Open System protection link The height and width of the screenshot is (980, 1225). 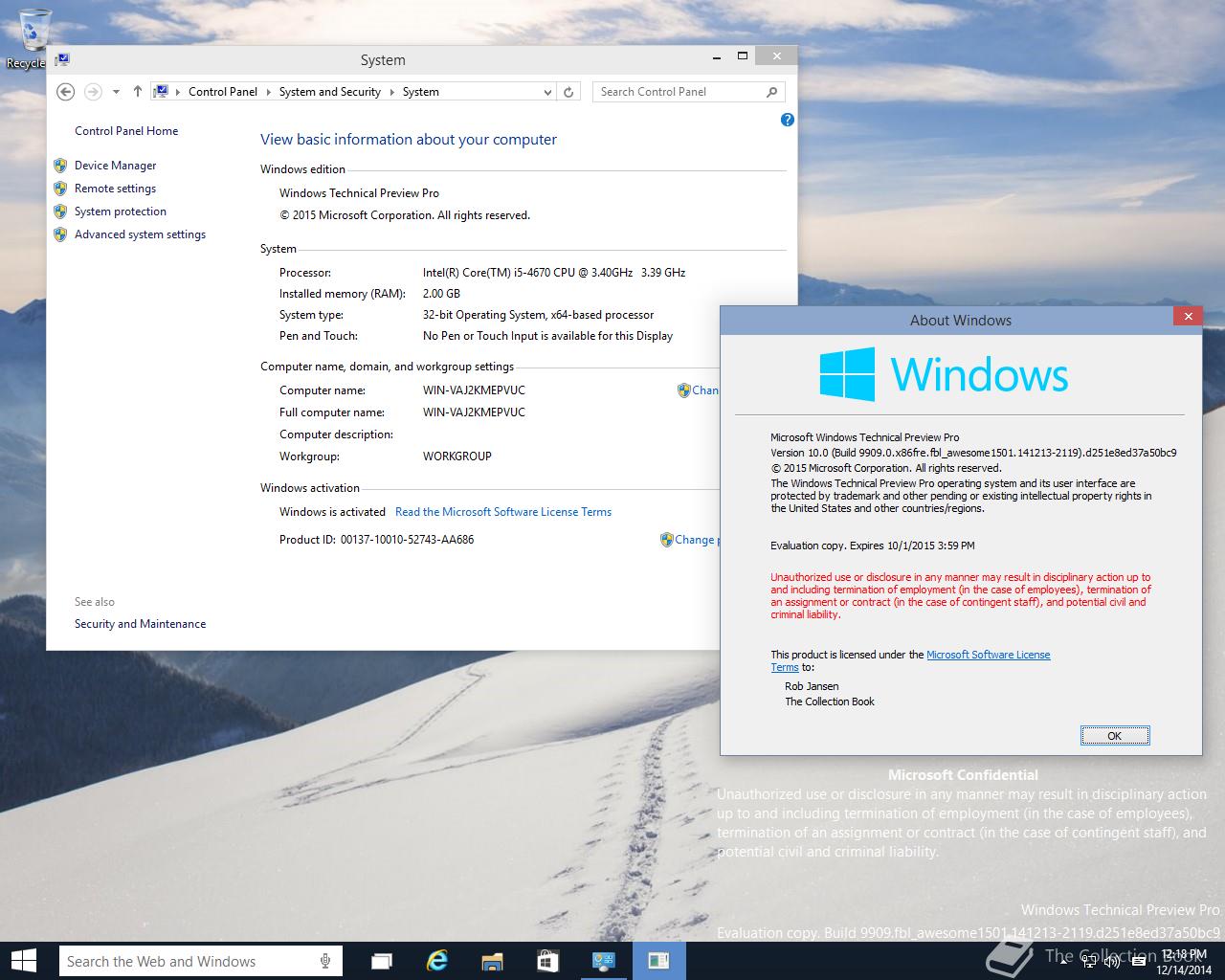coord(121,212)
